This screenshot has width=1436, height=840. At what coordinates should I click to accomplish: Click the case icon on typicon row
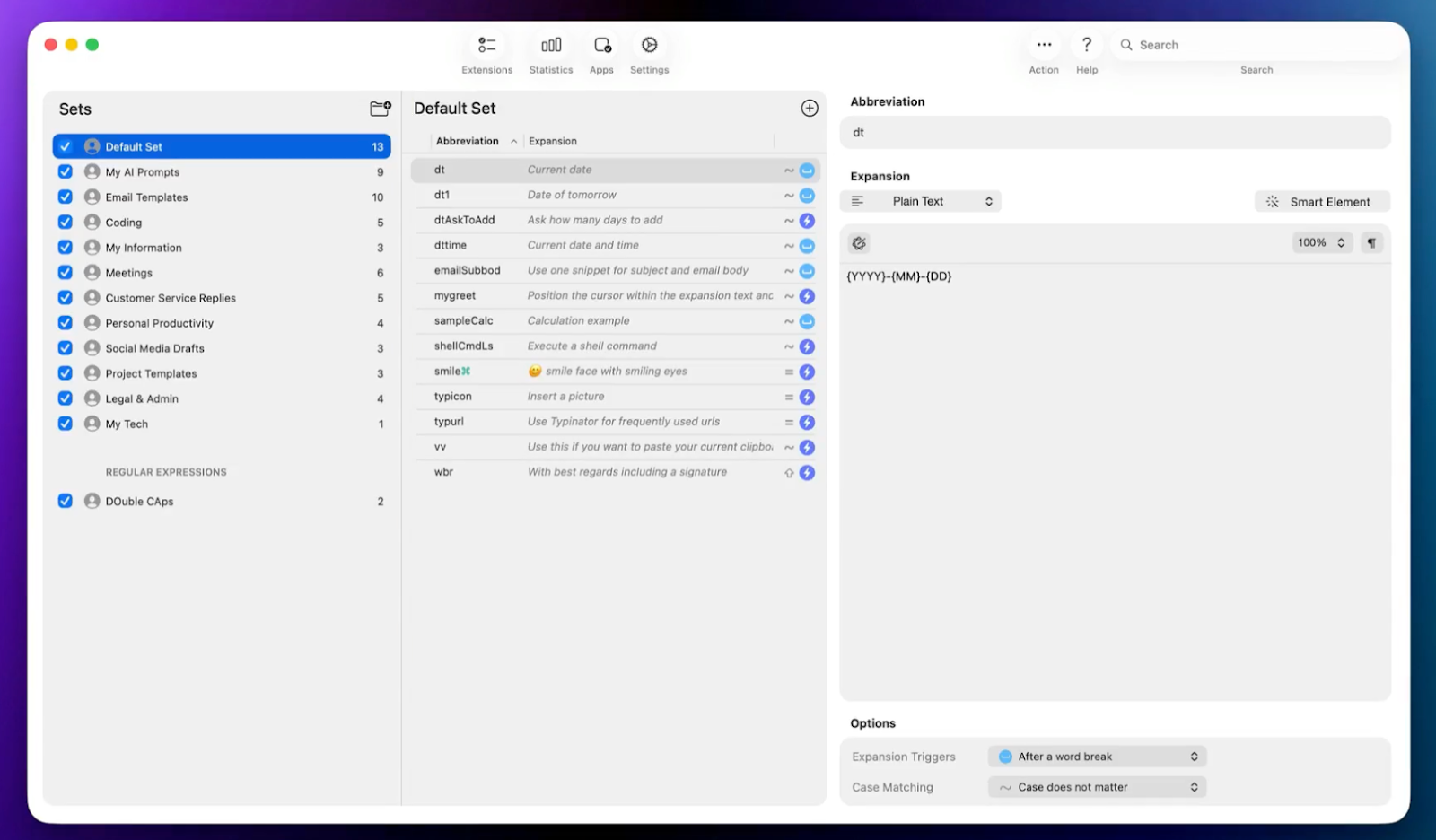coord(789,397)
